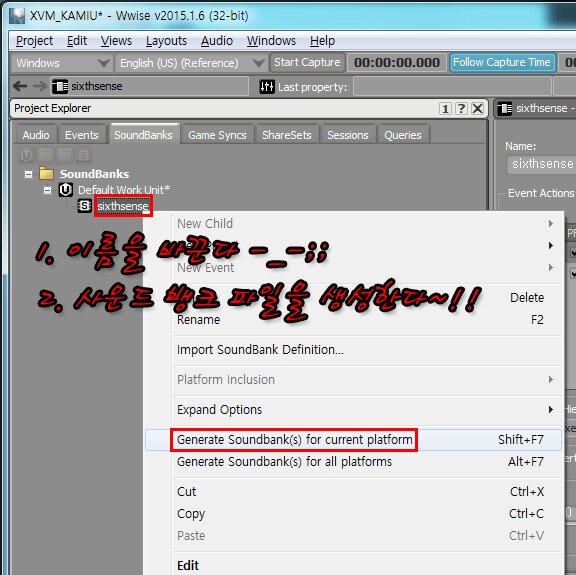576x575 pixels.
Task: Go forward with the right arrow
Action: tap(40, 86)
